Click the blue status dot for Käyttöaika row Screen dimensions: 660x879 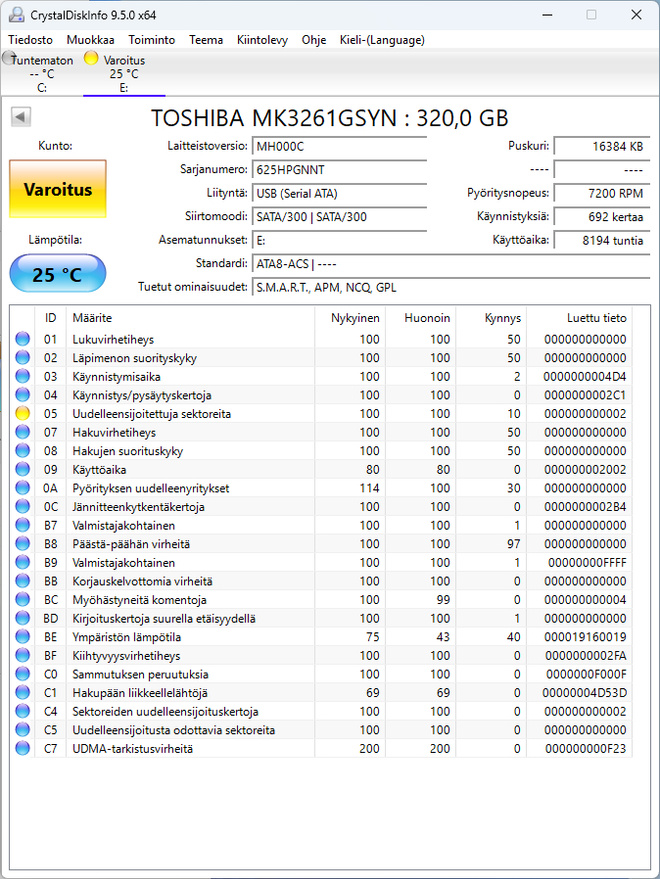(22, 470)
